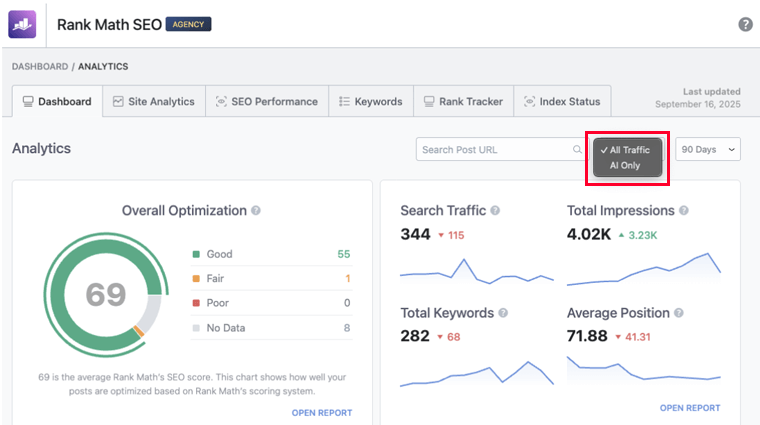Click the Total Impressions sparkline chart
Image resolution: width=760 pixels, height=425 pixels.
(x=644, y=269)
